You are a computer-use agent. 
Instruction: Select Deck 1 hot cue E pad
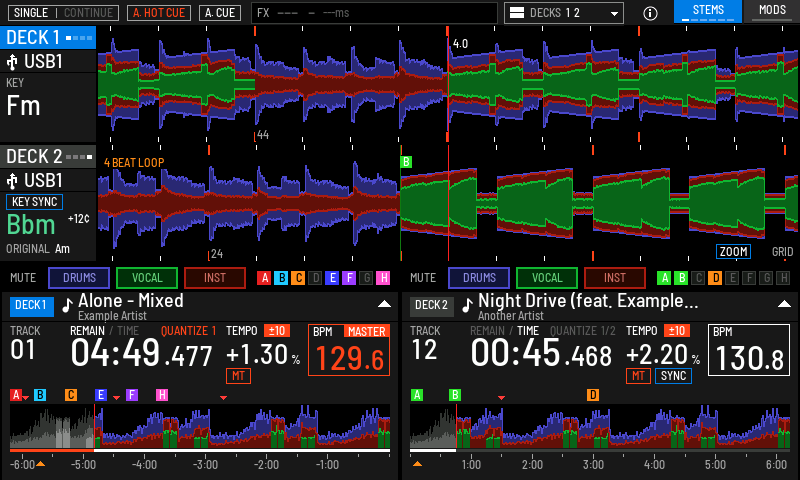332,278
